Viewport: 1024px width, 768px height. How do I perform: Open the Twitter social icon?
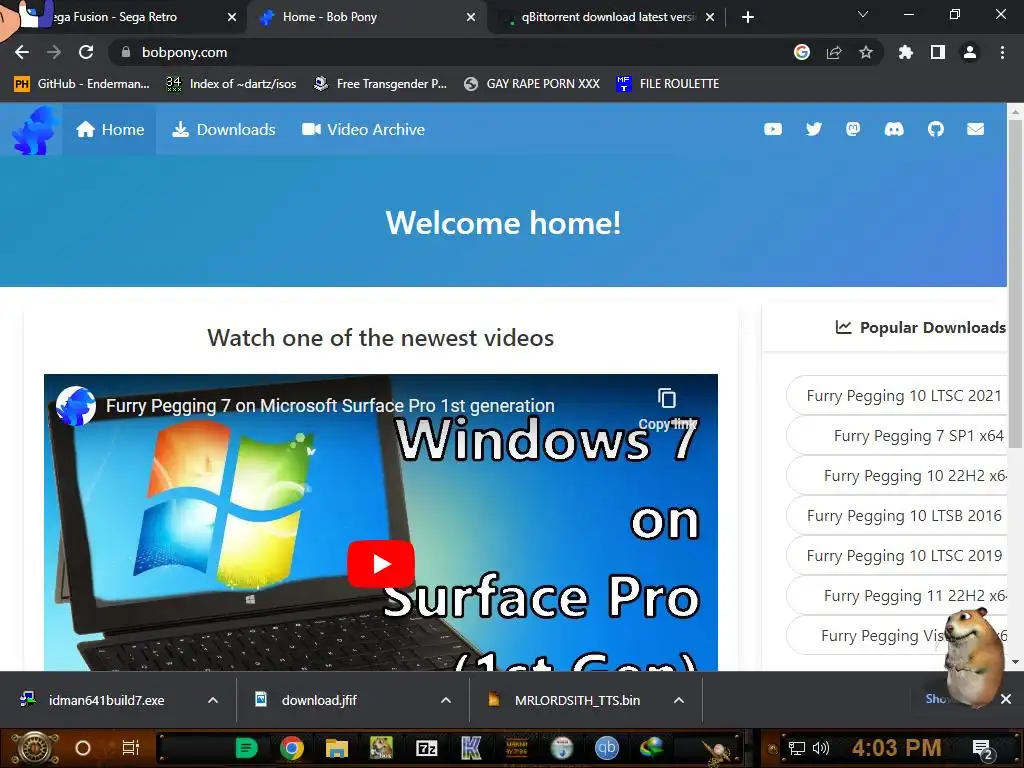click(814, 129)
